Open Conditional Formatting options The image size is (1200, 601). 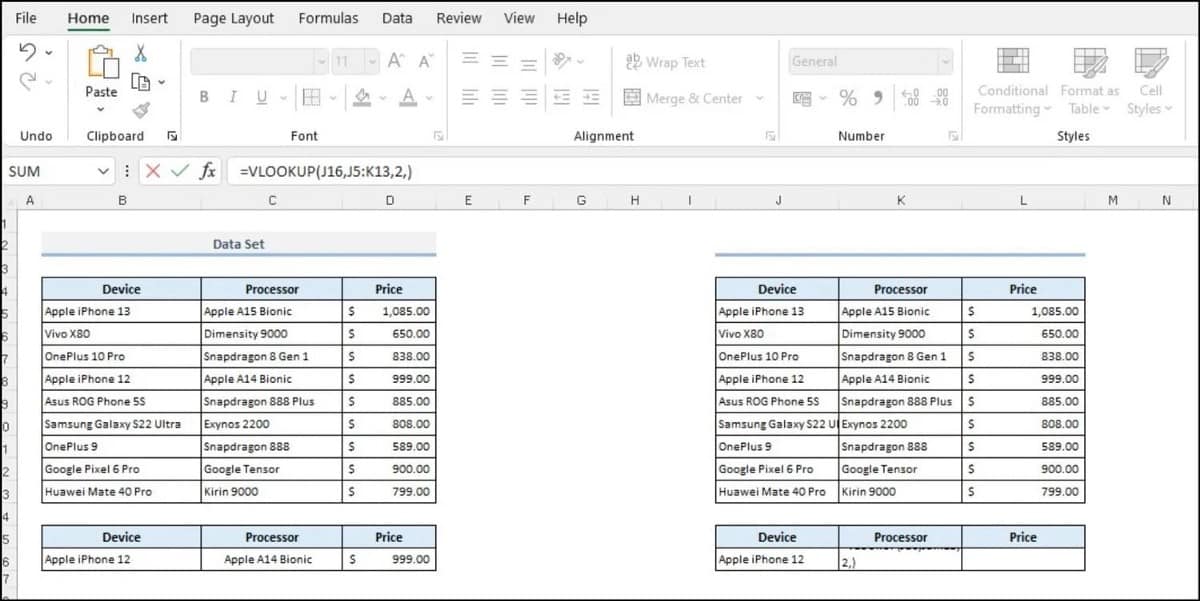1011,80
